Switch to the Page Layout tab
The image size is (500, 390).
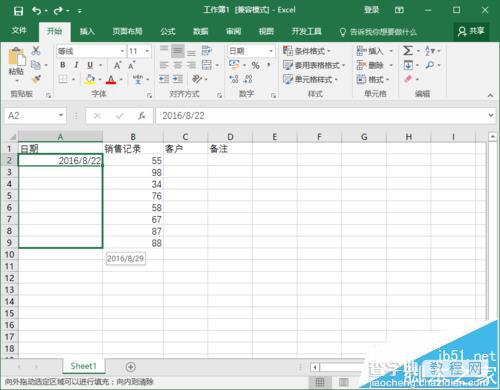pos(127,32)
